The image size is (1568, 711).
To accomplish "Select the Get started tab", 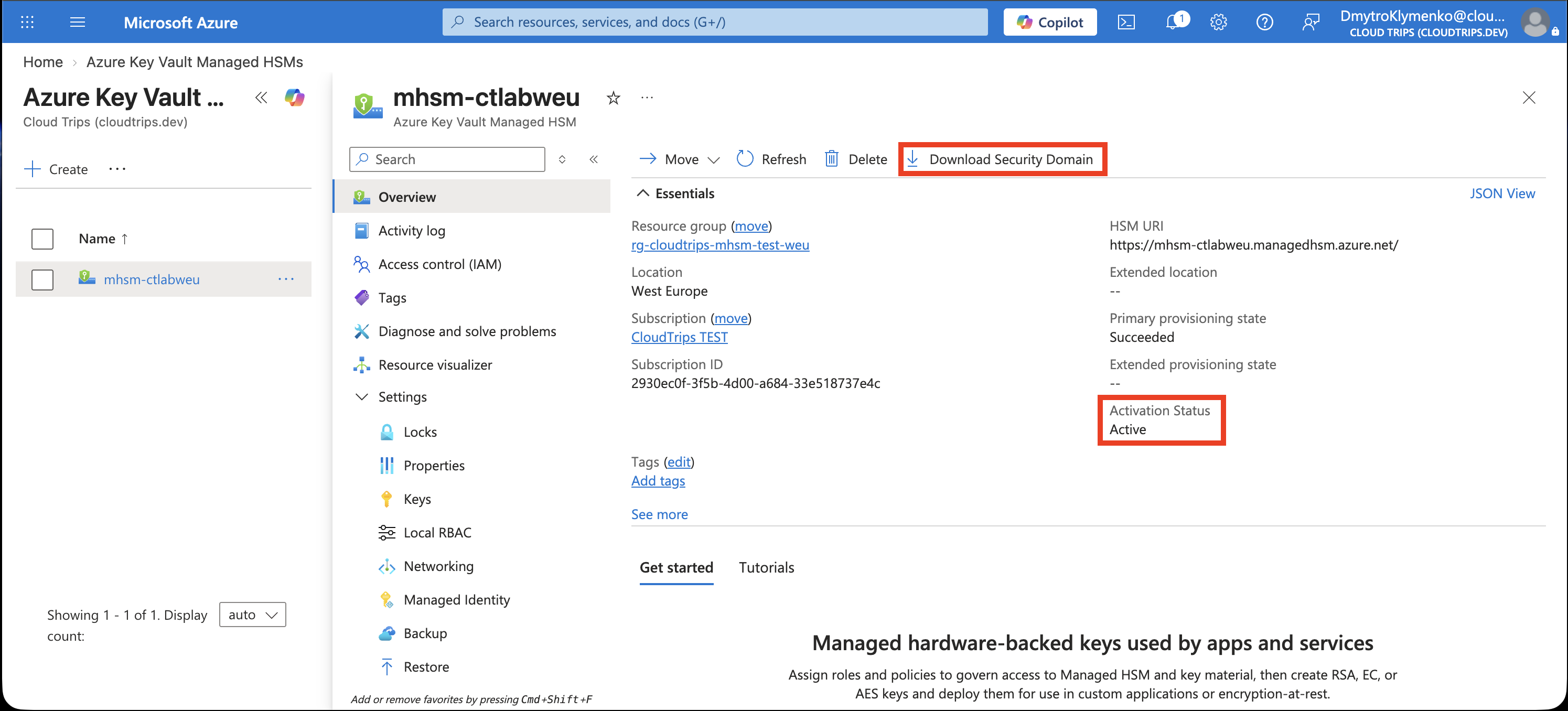I will click(x=676, y=567).
